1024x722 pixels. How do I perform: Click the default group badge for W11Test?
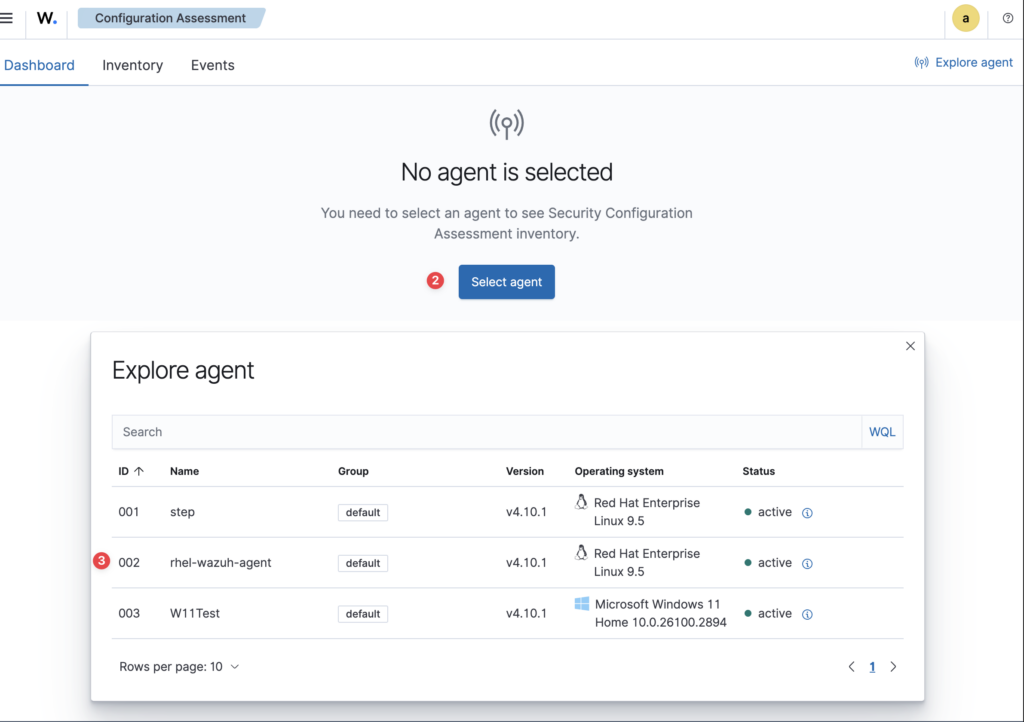click(363, 614)
